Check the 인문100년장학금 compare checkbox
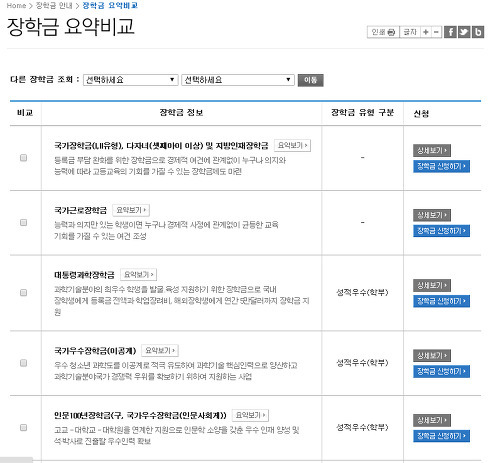 pos(23,427)
